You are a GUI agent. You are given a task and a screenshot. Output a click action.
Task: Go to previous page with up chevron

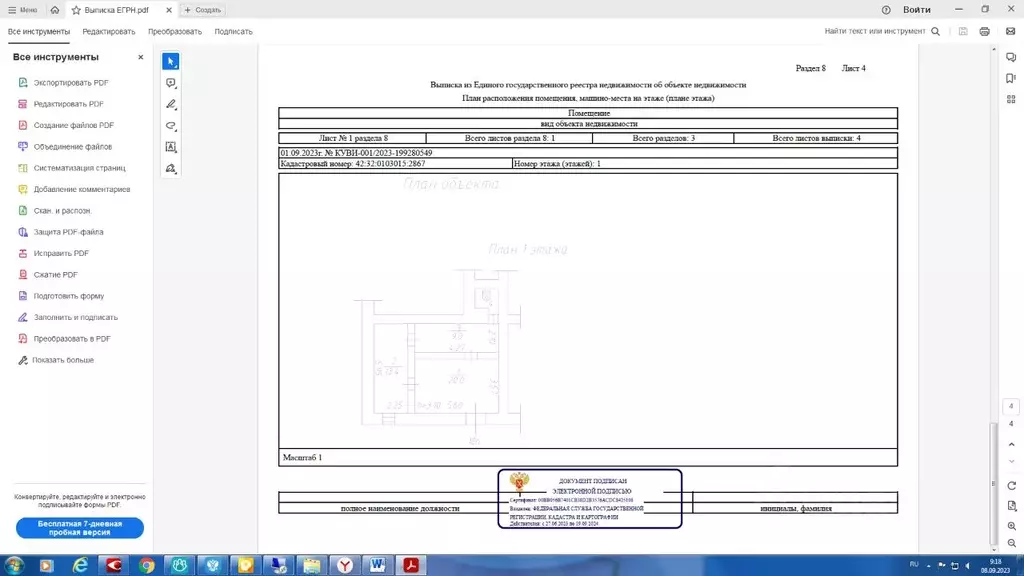pyautogui.click(x=1012, y=444)
